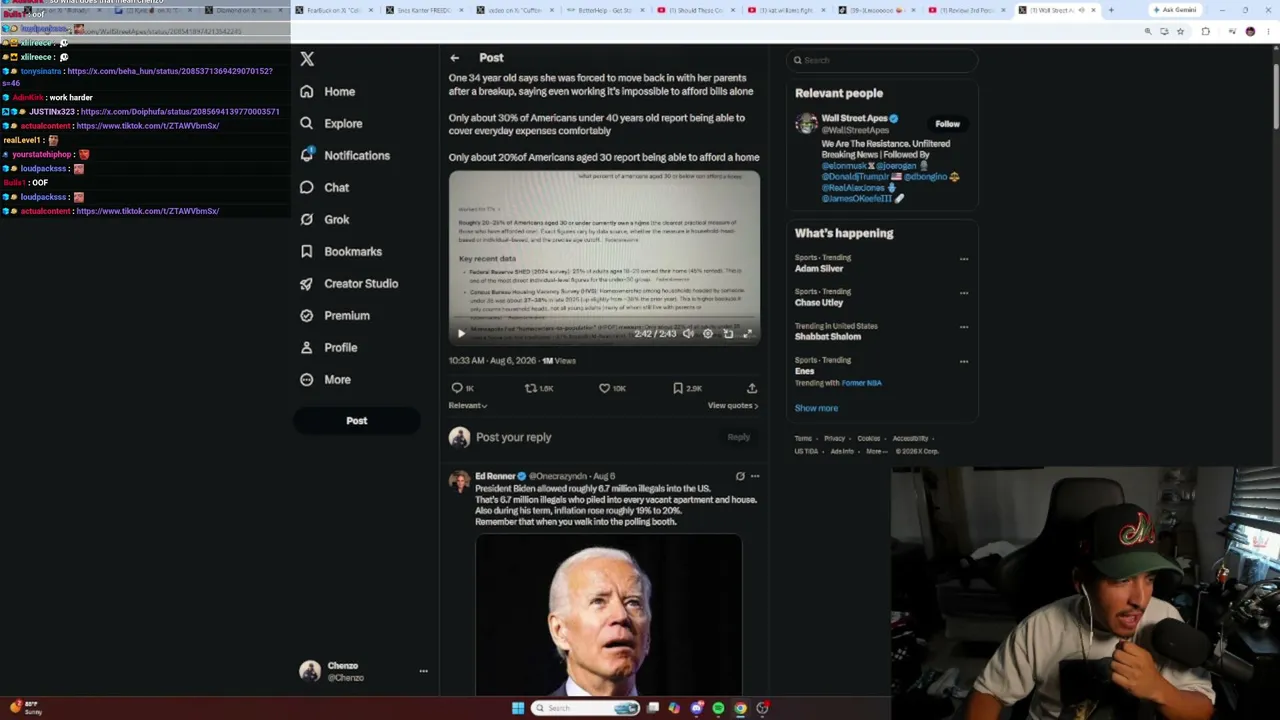Viewport: 1280px width, 720px height.
Task: Open the Biden image in Ed Renner's reply
Action: coord(608,614)
